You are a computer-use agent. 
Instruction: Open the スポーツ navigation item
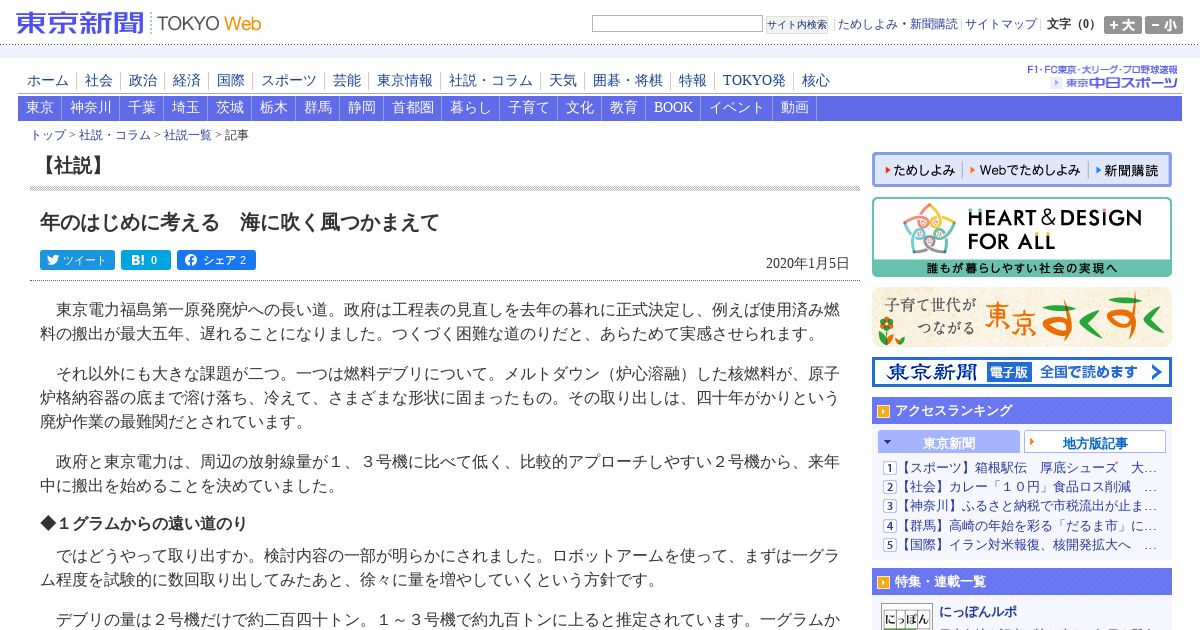pos(289,80)
